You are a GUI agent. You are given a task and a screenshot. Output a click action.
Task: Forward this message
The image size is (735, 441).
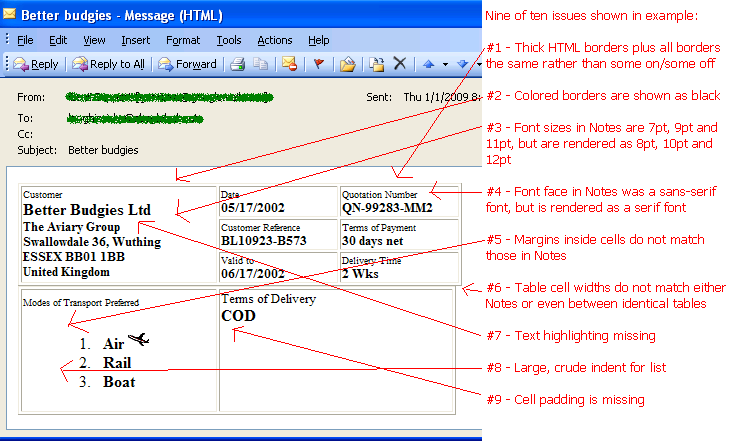pos(187,64)
